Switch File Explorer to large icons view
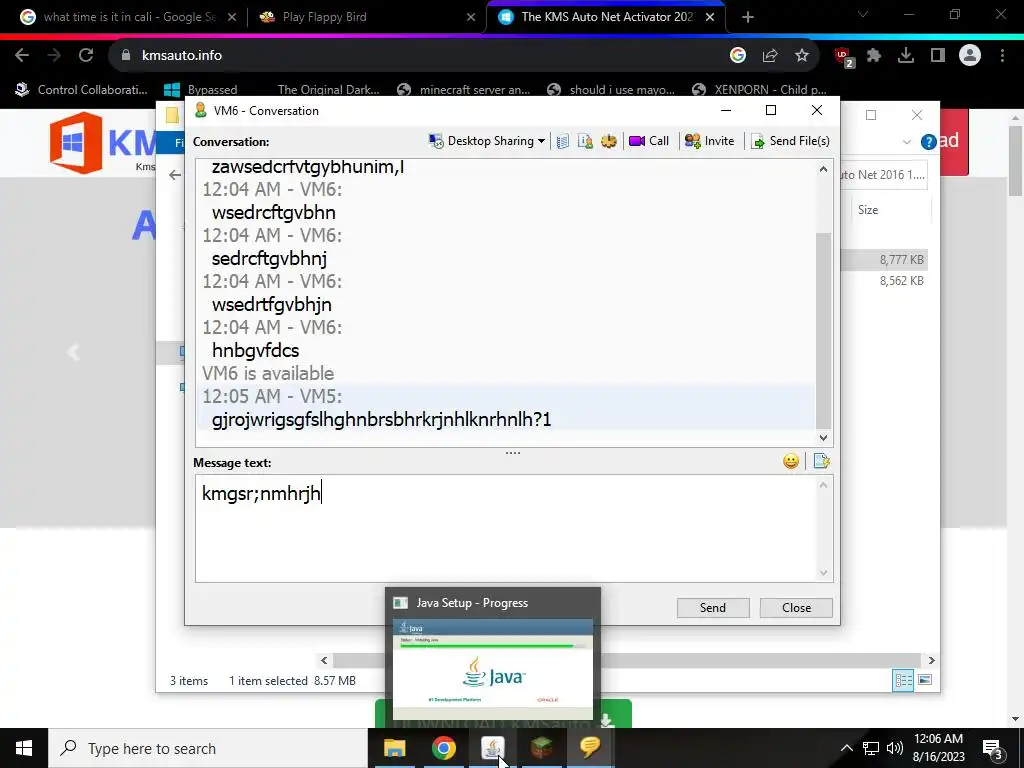The image size is (1024, 768). 925,680
